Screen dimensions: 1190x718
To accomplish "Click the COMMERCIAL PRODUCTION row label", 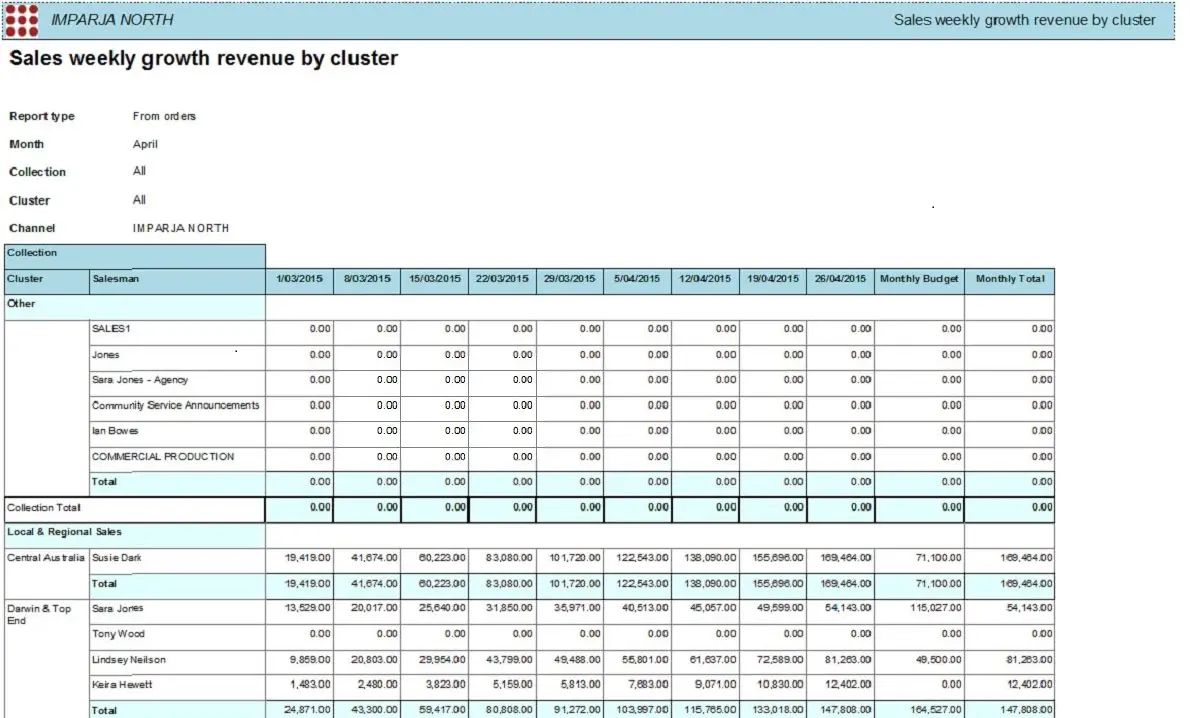I will (163, 457).
